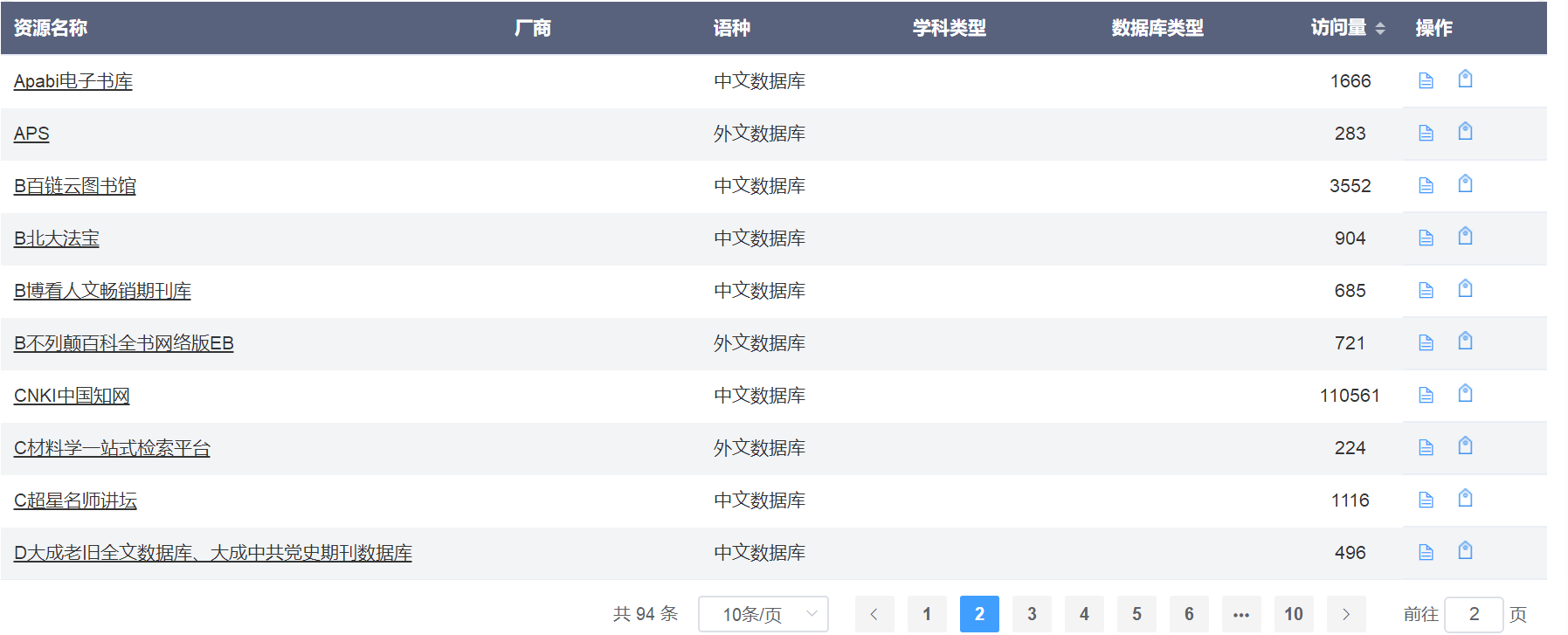Switch to page 3 in pagination

[1032, 614]
